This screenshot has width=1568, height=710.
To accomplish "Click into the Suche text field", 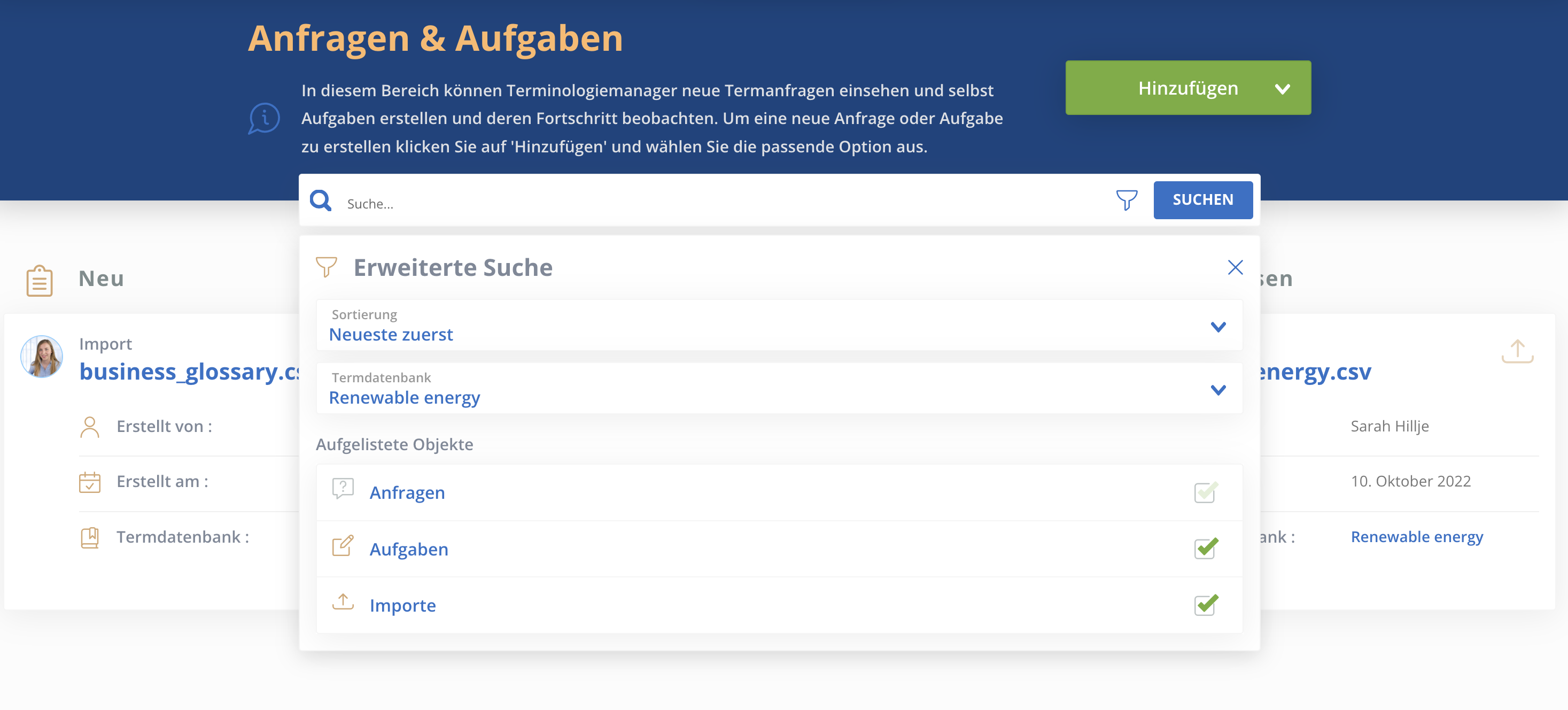I will [724, 203].
